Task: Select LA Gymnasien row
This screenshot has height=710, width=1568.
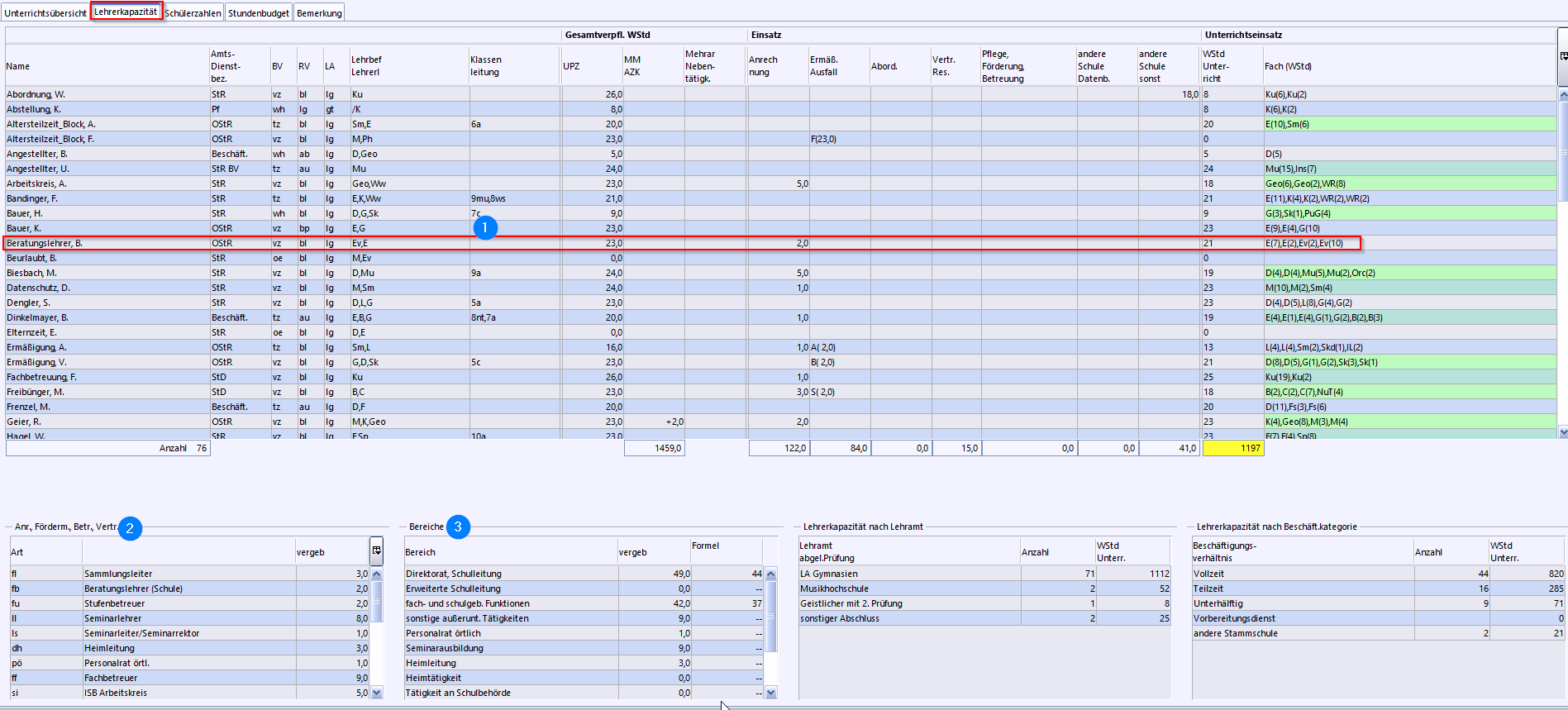Action: coord(984,574)
